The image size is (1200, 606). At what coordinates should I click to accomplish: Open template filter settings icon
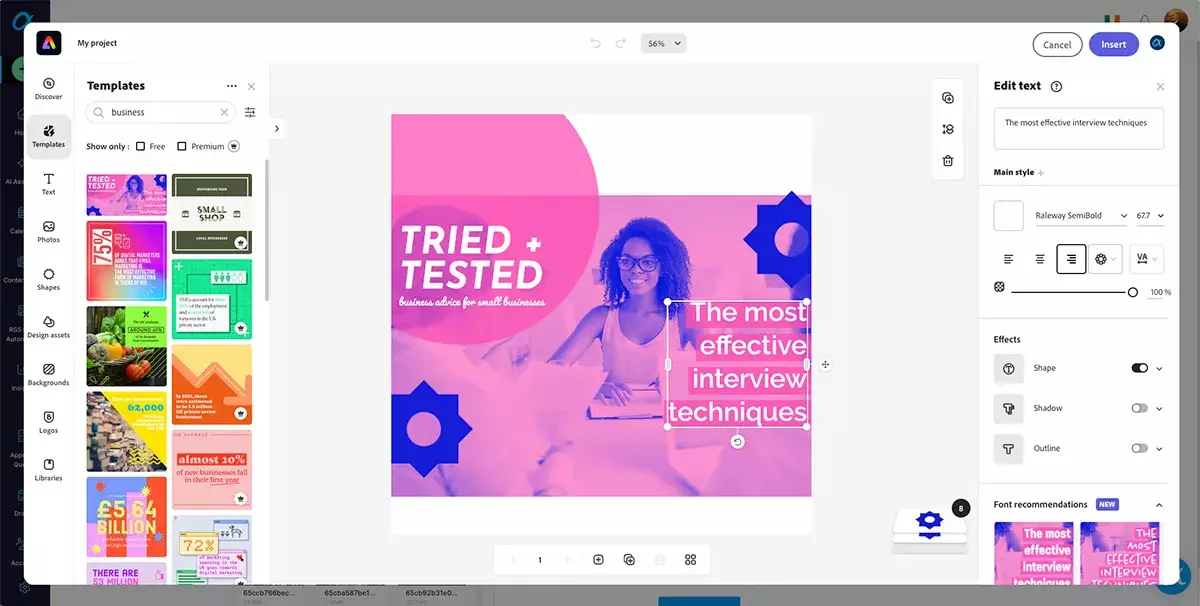(x=250, y=112)
